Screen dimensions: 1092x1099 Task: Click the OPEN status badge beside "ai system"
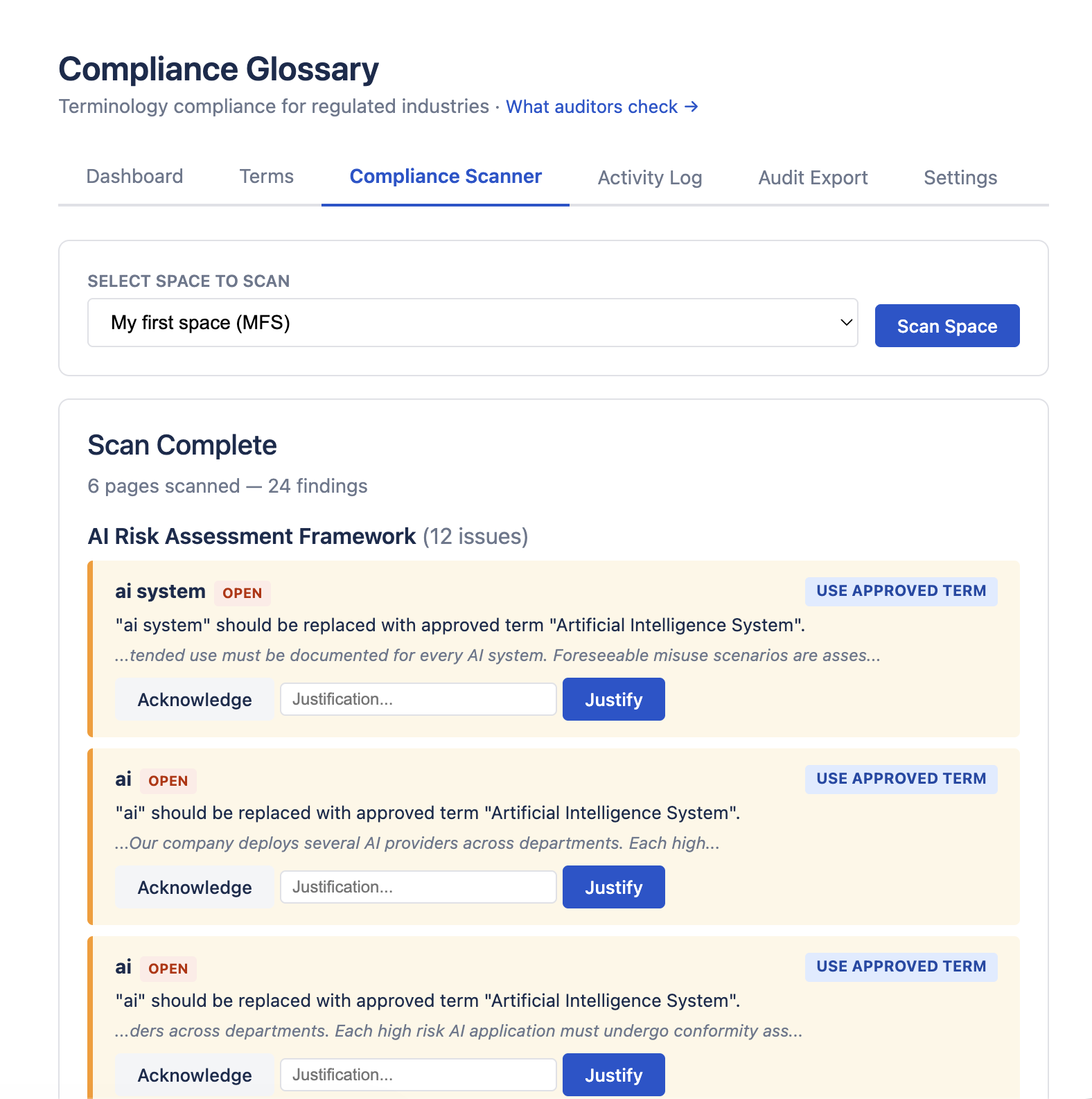242,593
